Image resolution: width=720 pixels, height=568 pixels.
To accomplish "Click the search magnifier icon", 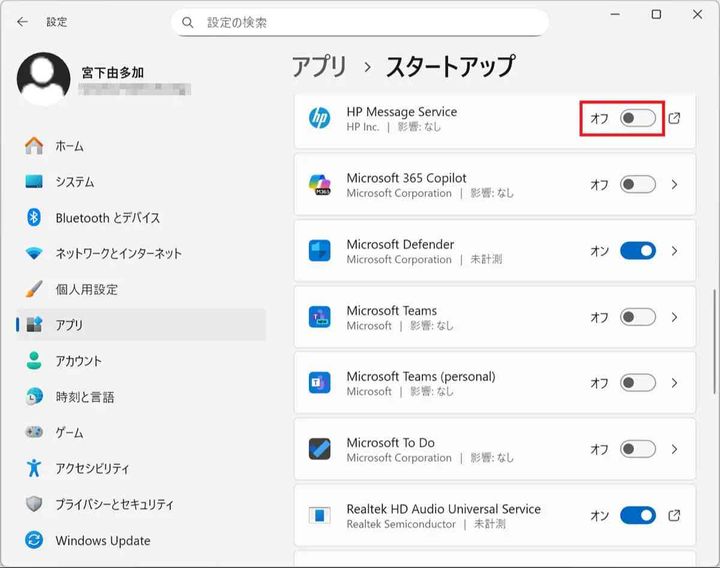I will point(189,22).
